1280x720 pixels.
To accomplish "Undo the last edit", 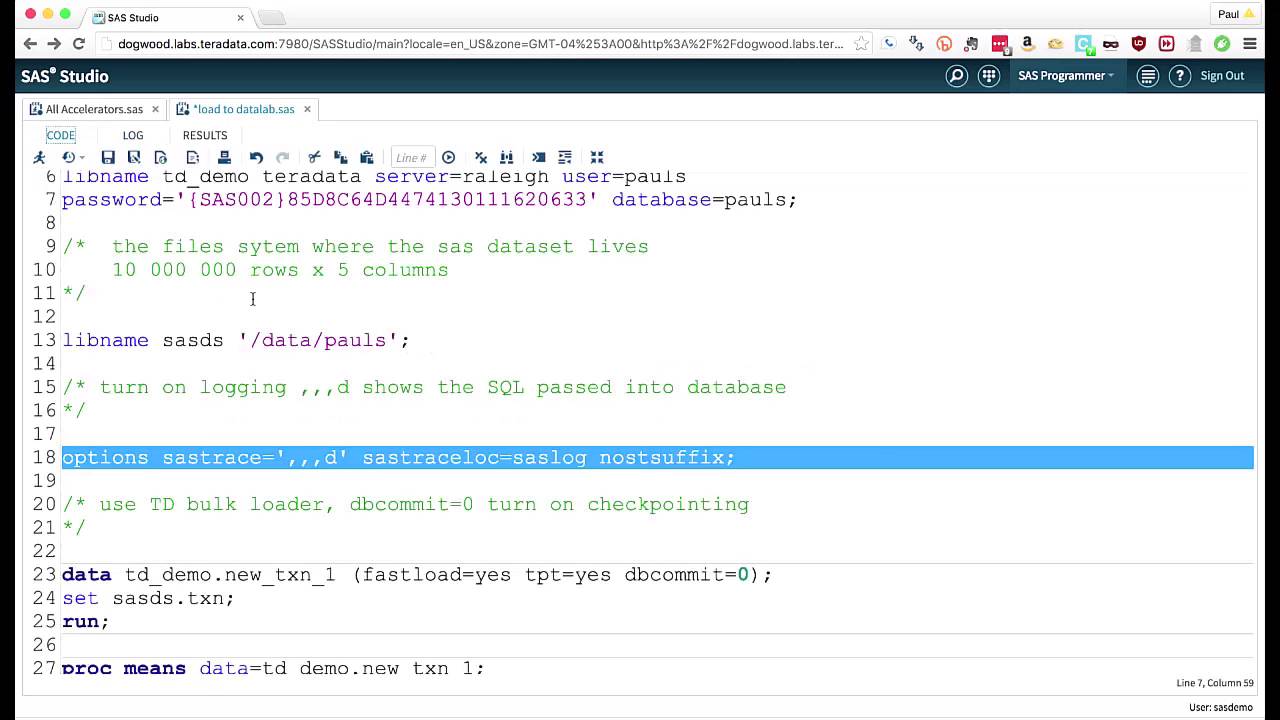I will click(x=256, y=157).
